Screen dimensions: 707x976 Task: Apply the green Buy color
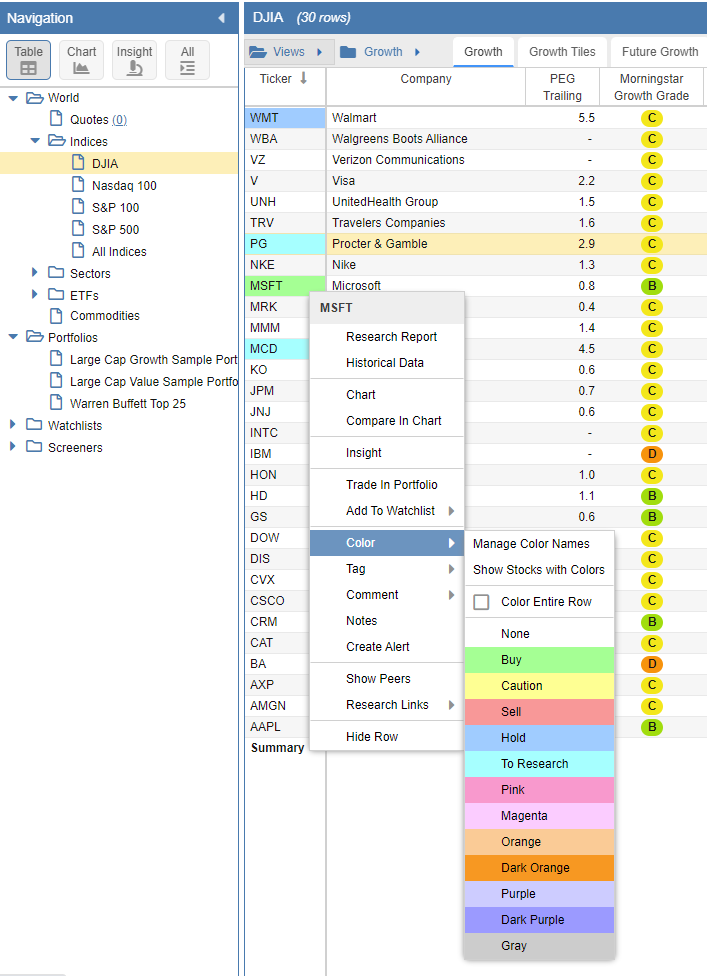coord(539,660)
